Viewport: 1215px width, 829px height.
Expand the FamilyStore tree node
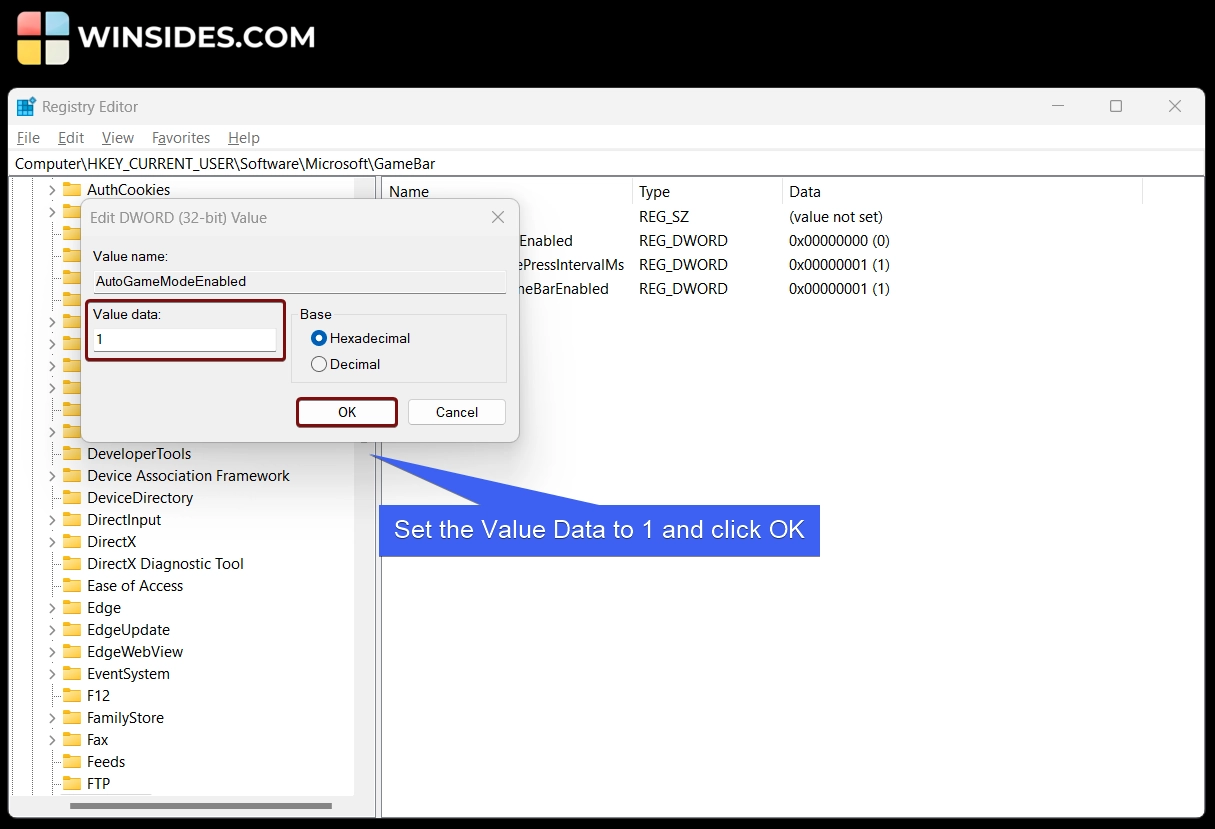tap(52, 718)
